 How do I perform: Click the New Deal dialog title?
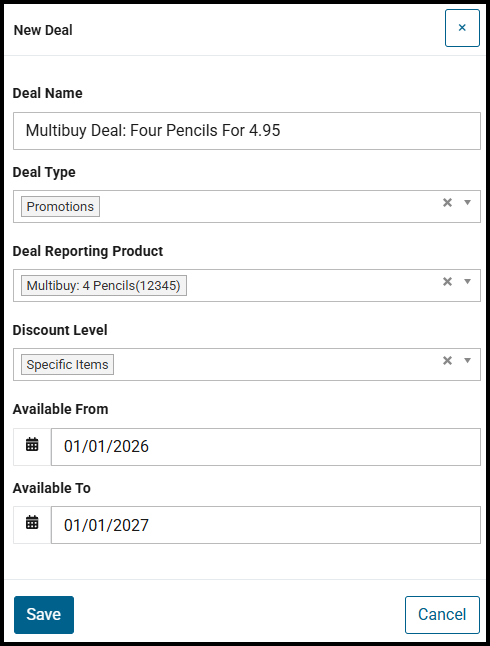tap(43, 30)
